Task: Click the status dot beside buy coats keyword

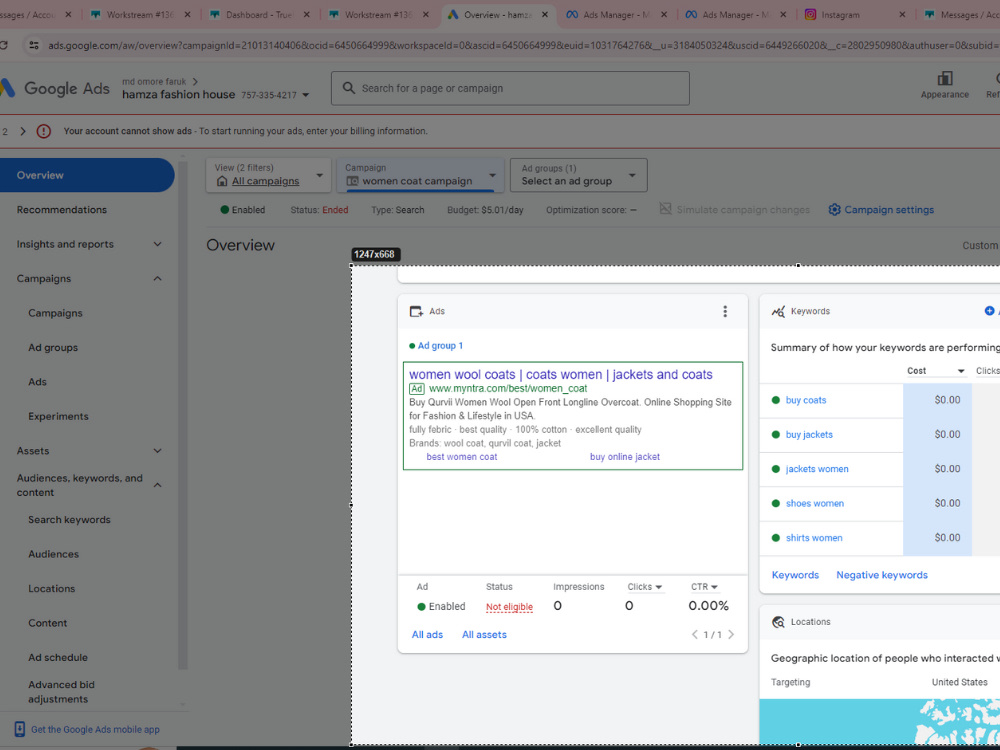Action: click(776, 400)
